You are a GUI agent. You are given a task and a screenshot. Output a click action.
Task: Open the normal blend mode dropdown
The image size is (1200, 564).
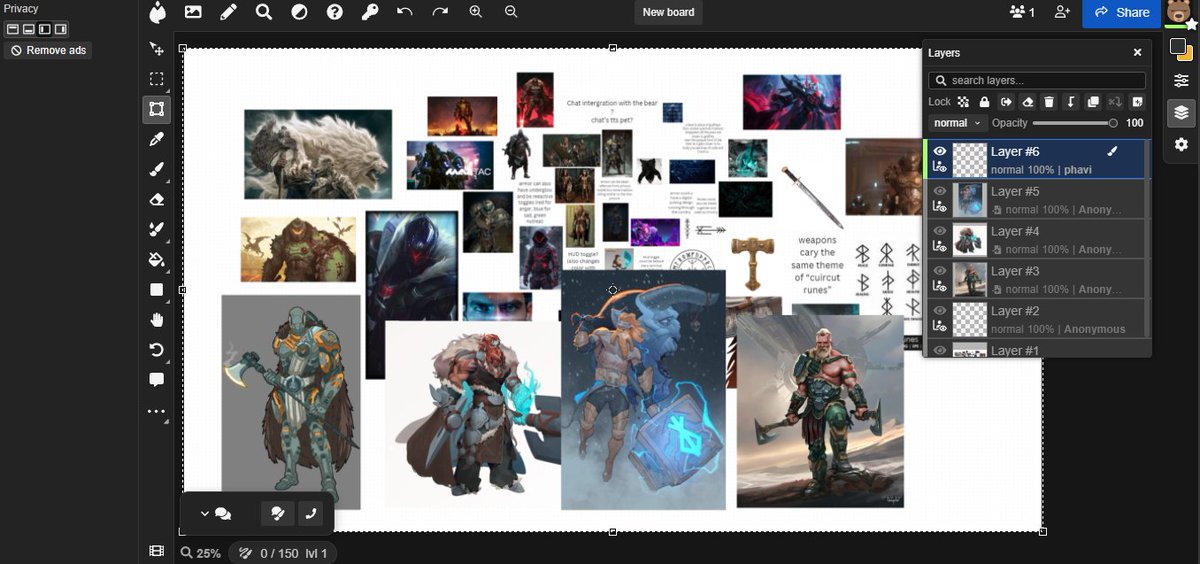[957, 123]
